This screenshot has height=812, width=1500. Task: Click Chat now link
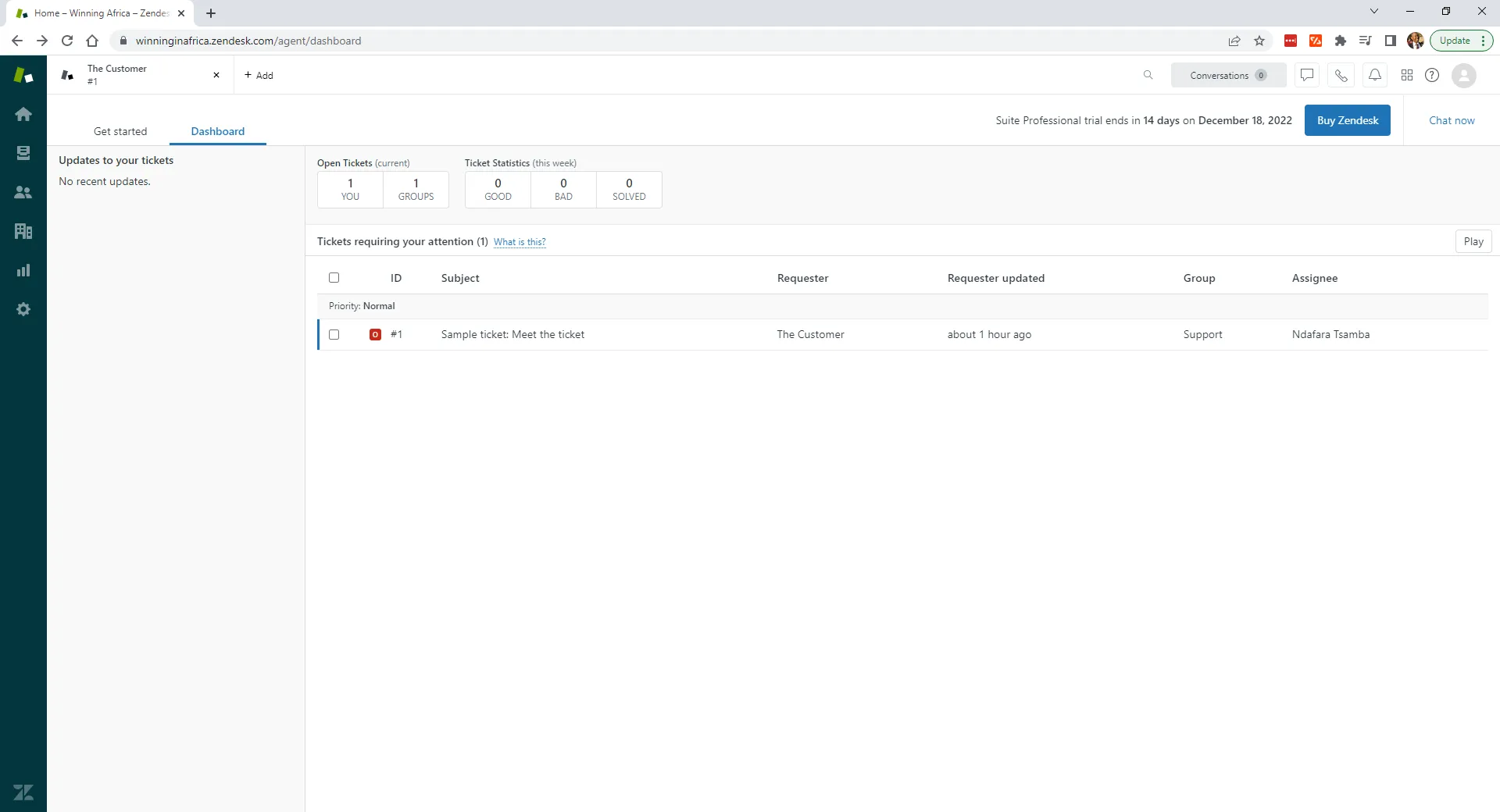click(x=1452, y=120)
